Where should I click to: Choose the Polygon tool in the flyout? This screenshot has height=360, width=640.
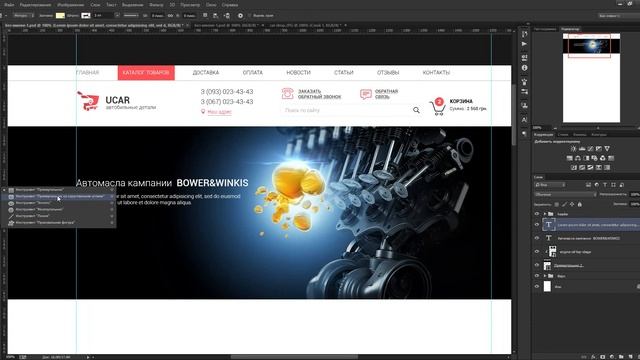click(x=60, y=209)
